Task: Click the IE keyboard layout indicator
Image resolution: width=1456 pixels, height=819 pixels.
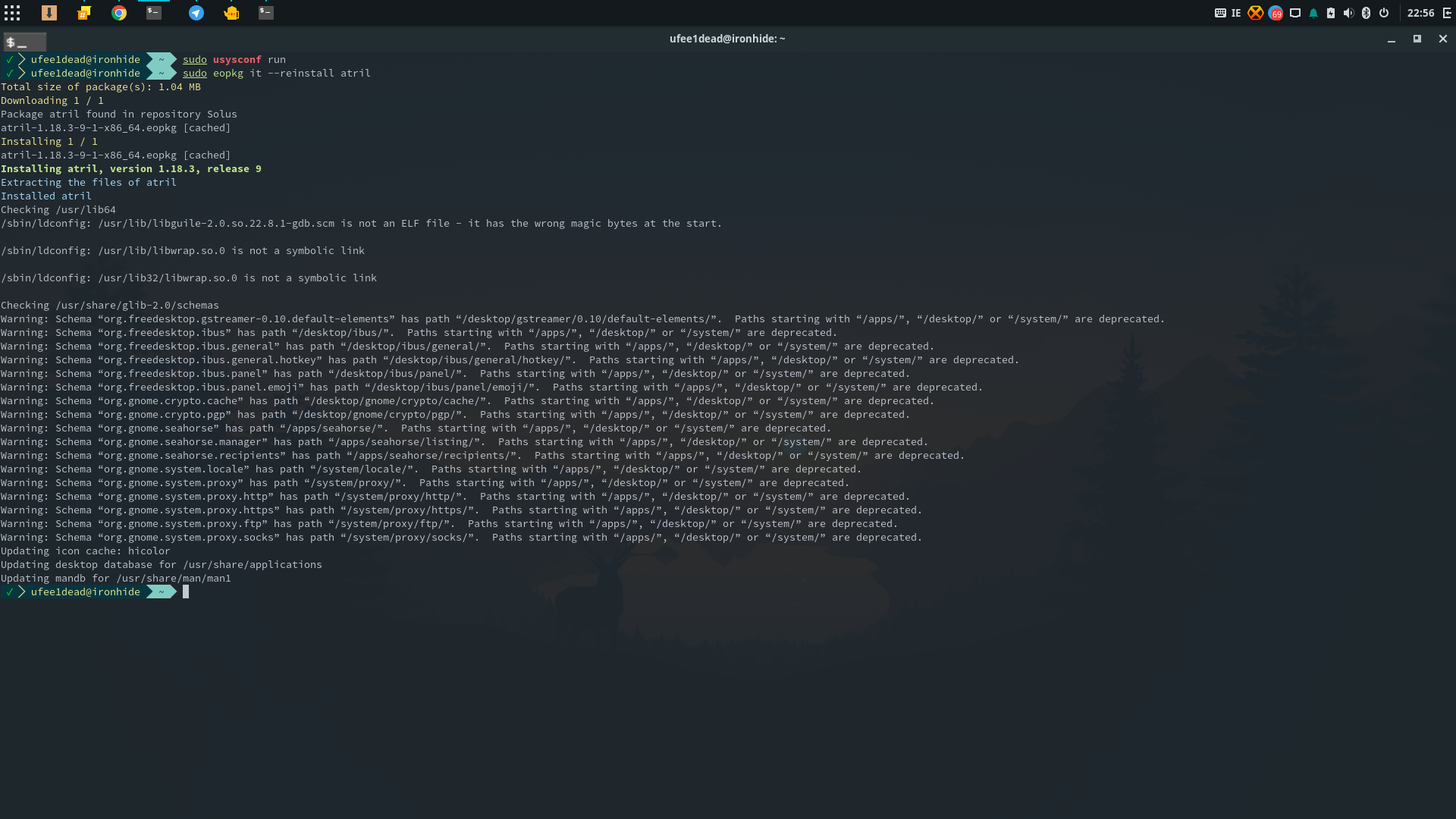Action: tap(1236, 13)
